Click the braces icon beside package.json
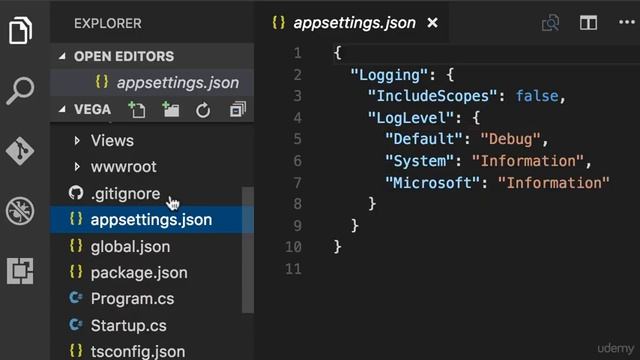This screenshot has width=640, height=360. [76, 272]
